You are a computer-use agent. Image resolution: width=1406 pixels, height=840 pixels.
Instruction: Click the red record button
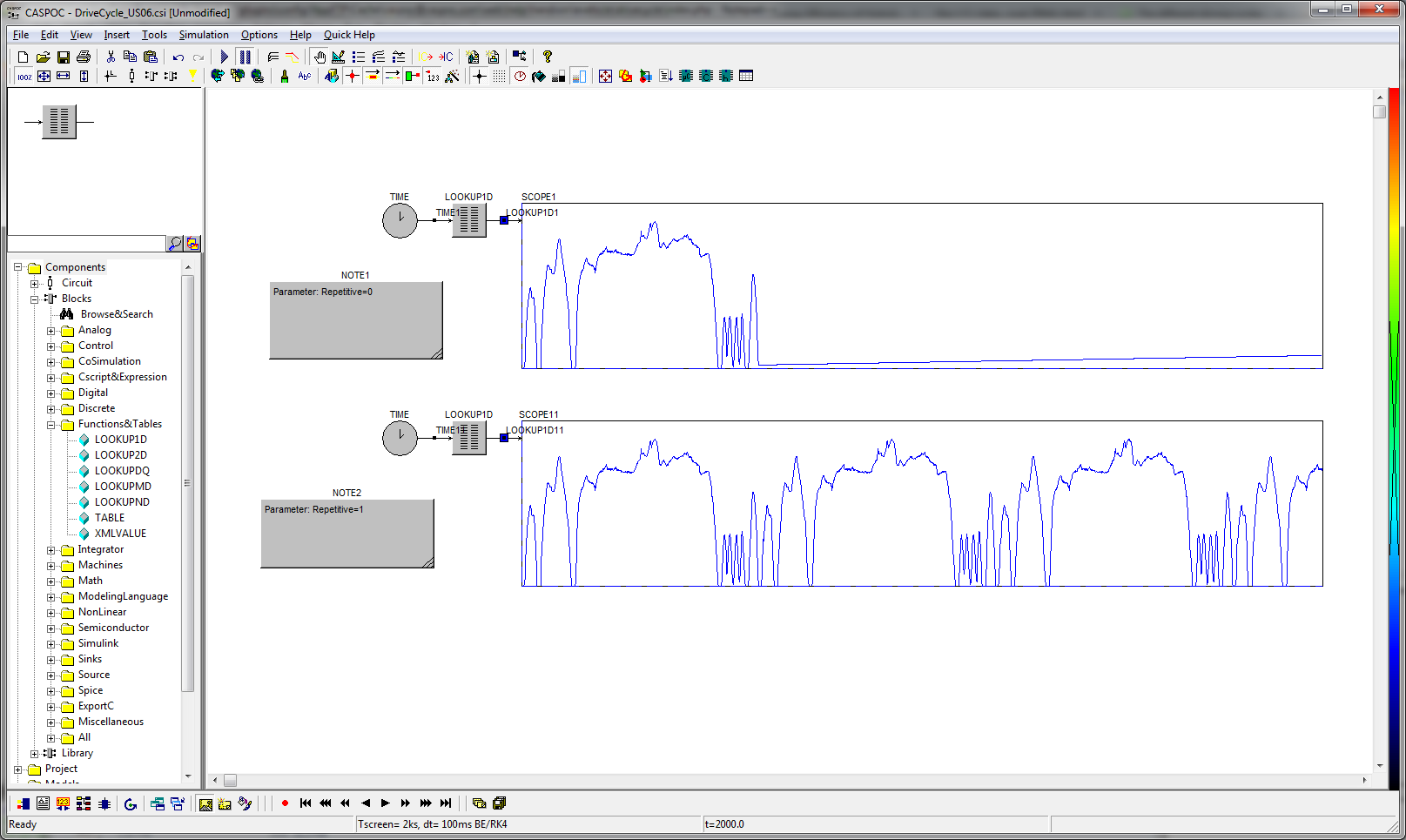click(x=285, y=803)
